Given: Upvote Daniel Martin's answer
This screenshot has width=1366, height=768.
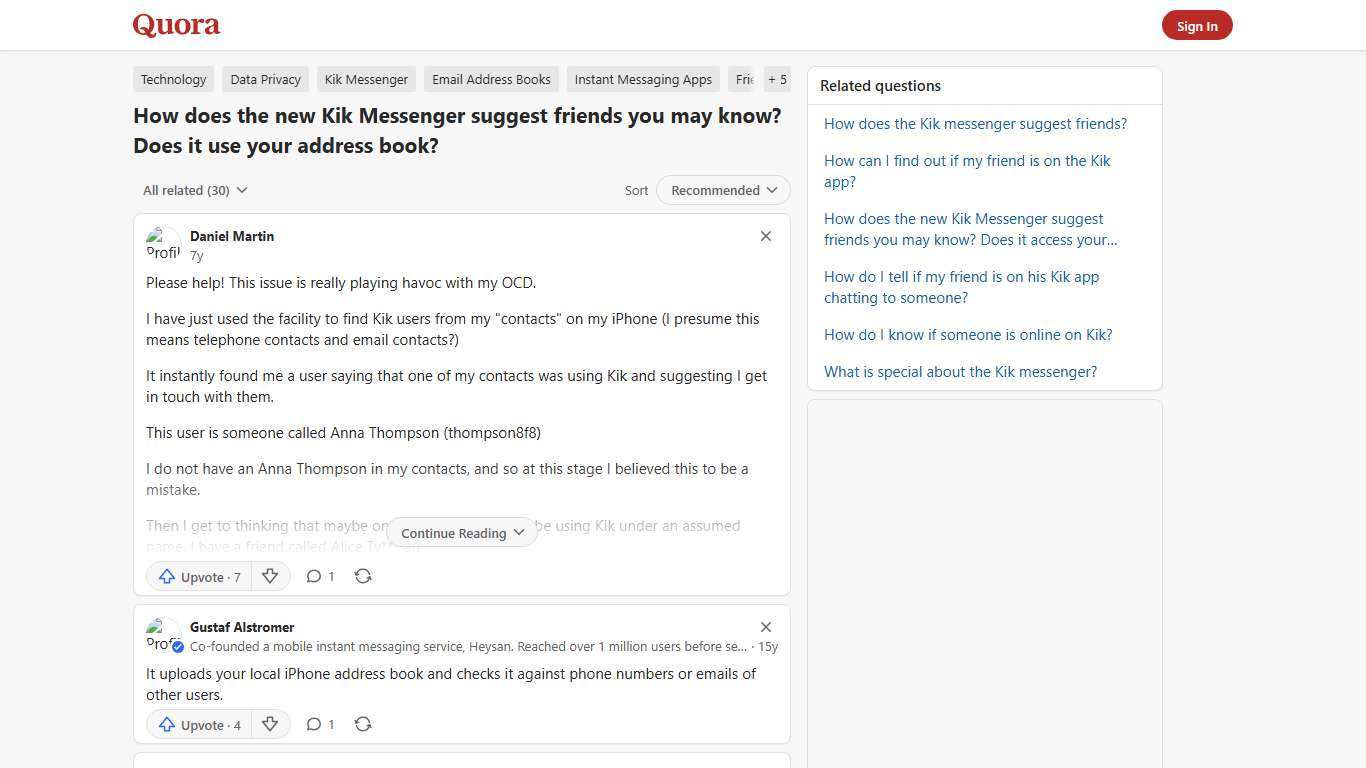Looking at the screenshot, I should (198, 577).
